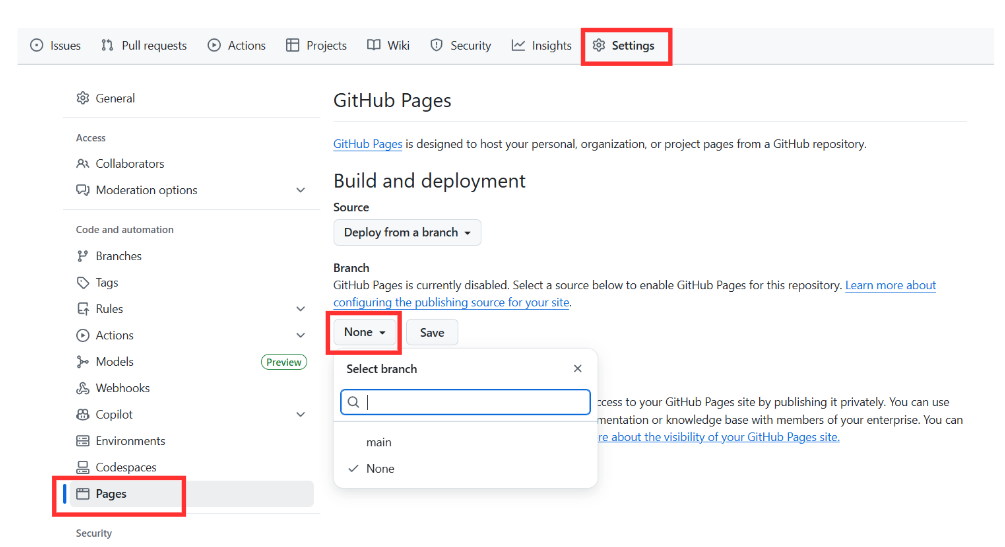Click the Collaborators people icon
Screen dimensions: 1005x547
[x=83, y=164]
